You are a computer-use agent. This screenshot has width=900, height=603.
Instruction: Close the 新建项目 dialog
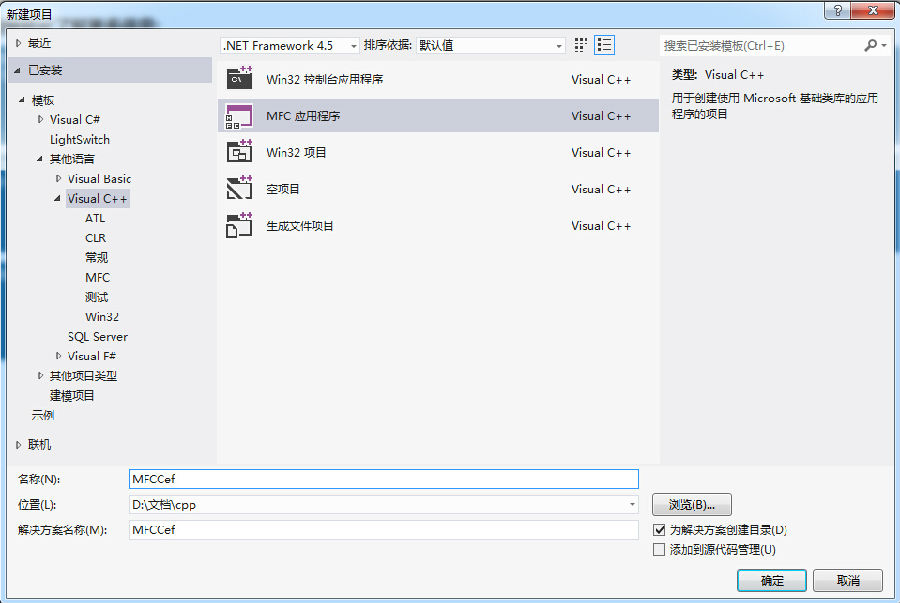(872, 10)
